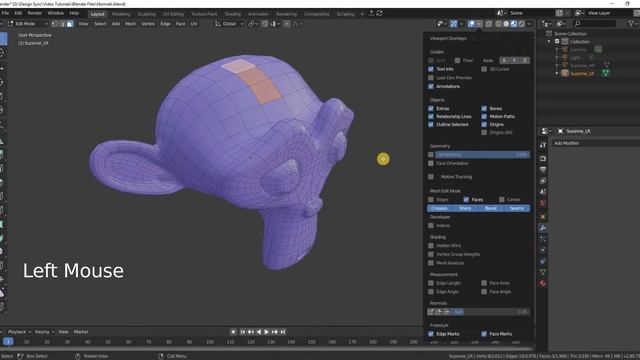The image size is (640, 360).
Task: Select vertex select mode icon
Action: point(55,24)
